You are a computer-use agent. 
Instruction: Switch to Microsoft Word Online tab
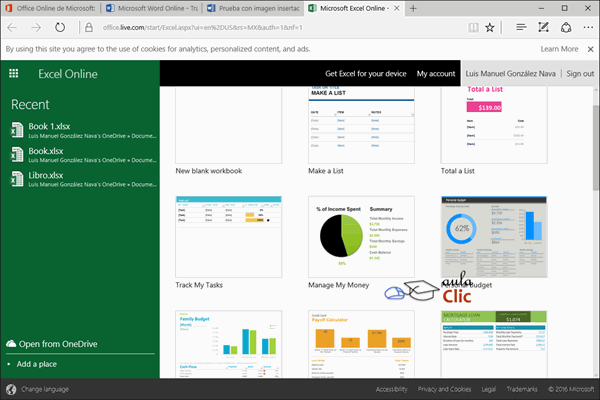point(150,8)
